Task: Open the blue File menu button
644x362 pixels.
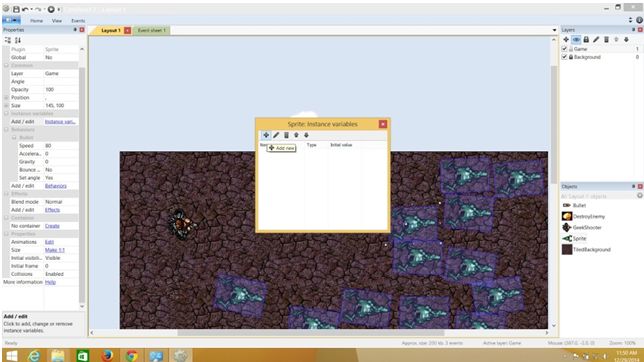Action: click(12, 20)
